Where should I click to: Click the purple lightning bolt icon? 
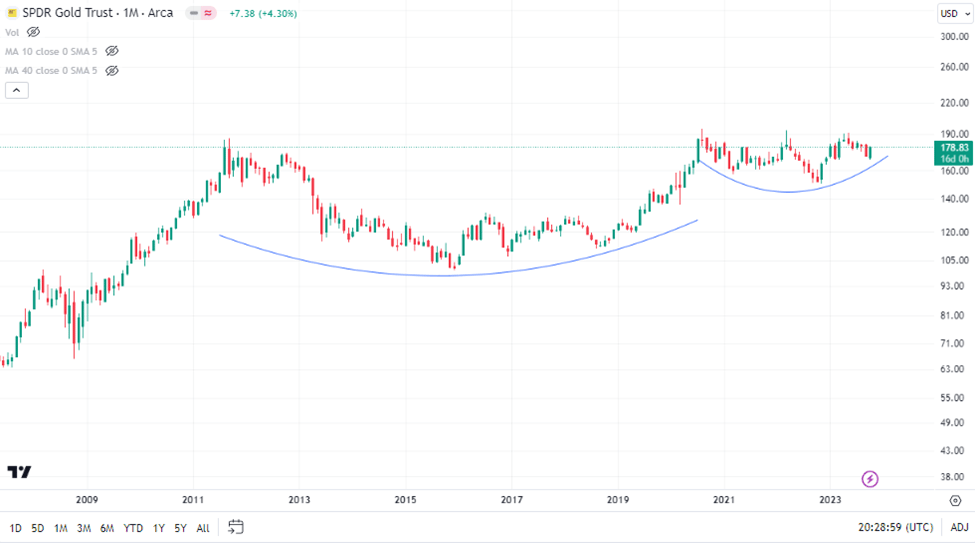click(x=870, y=479)
